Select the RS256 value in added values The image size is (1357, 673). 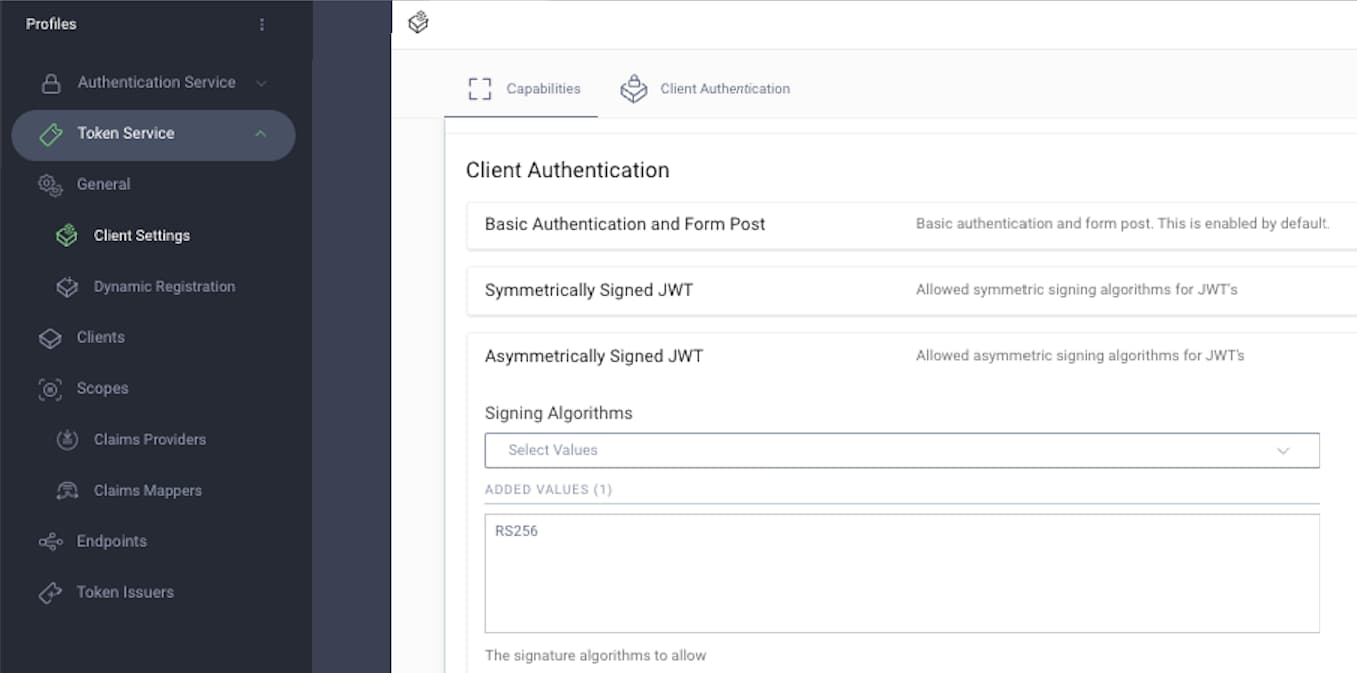pyautogui.click(x=517, y=531)
